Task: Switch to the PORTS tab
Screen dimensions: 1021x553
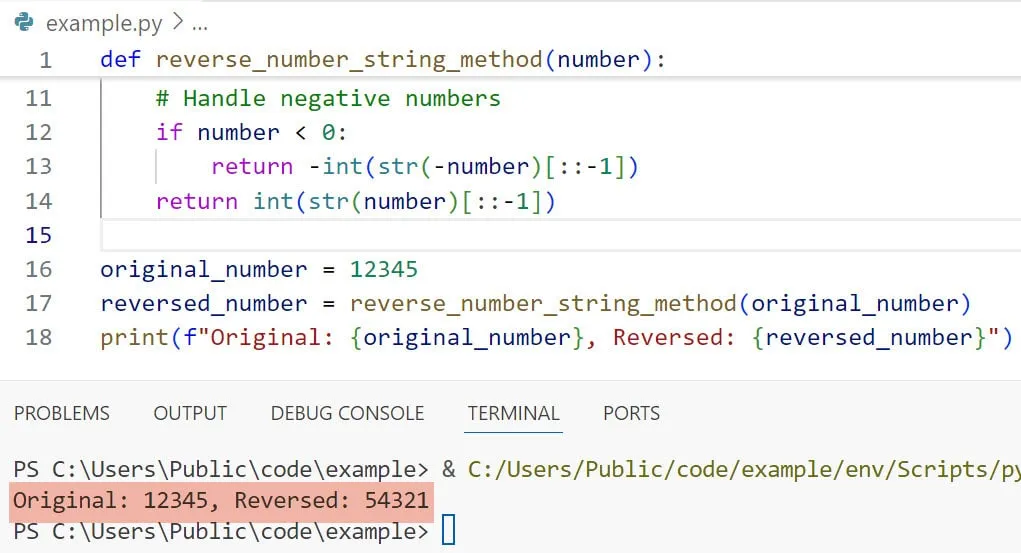Action: click(631, 413)
